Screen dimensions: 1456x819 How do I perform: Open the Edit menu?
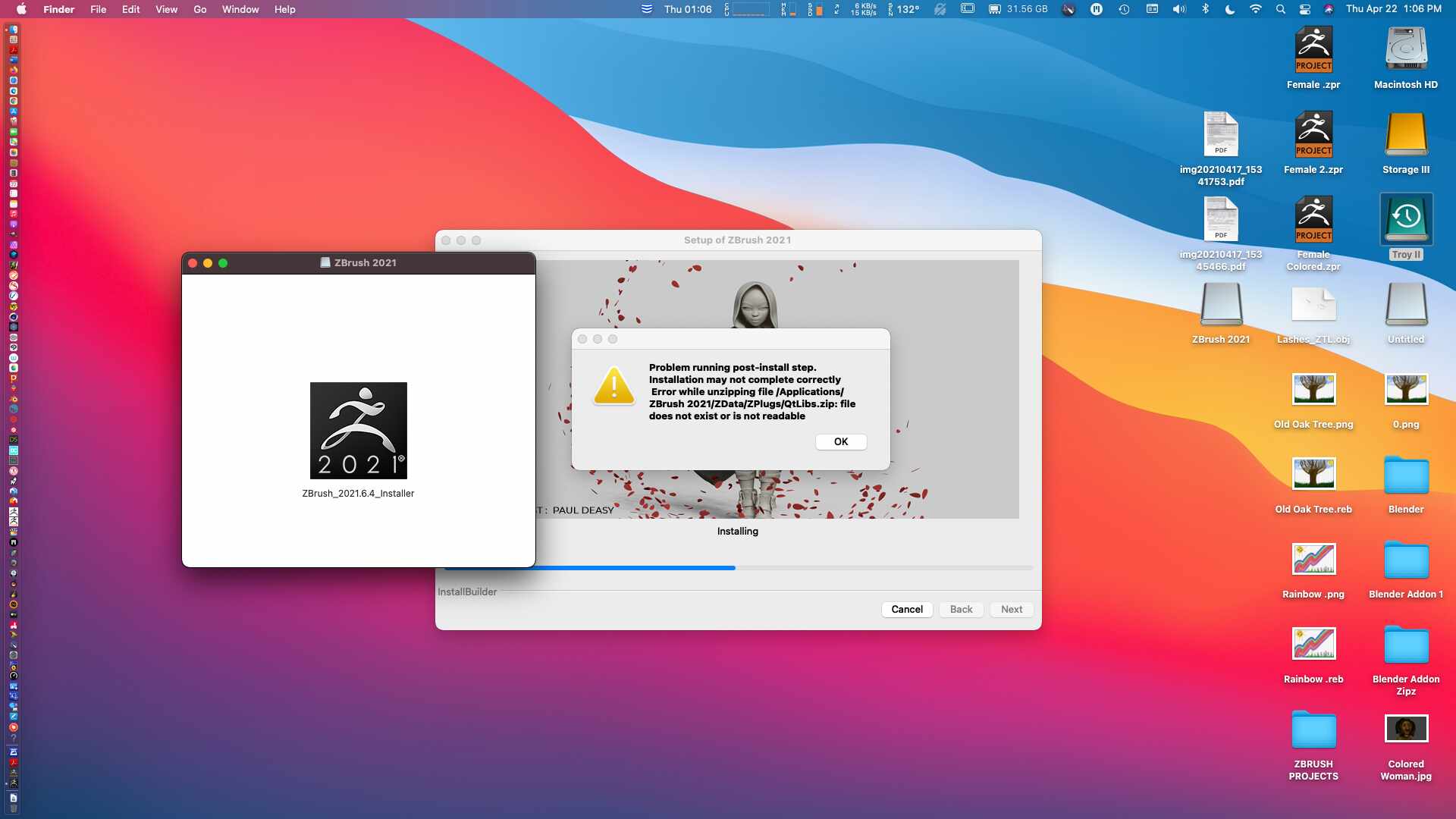click(130, 9)
